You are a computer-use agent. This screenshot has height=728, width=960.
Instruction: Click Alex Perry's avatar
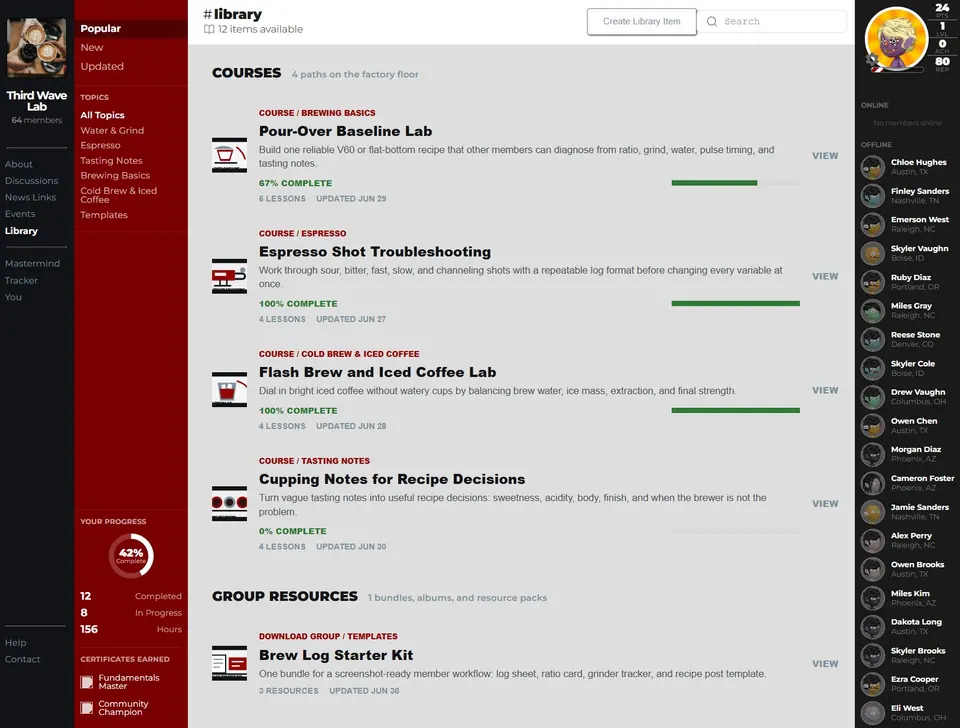pyautogui.click(x=872, y=540)
